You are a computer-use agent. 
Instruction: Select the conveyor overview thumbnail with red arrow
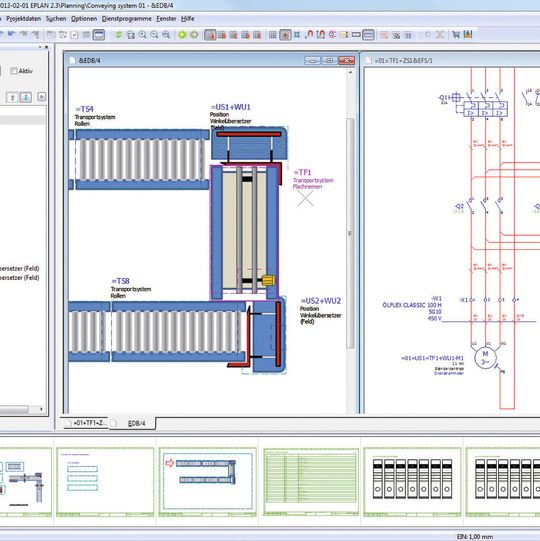pyautogui.click(x=207, y=482)
